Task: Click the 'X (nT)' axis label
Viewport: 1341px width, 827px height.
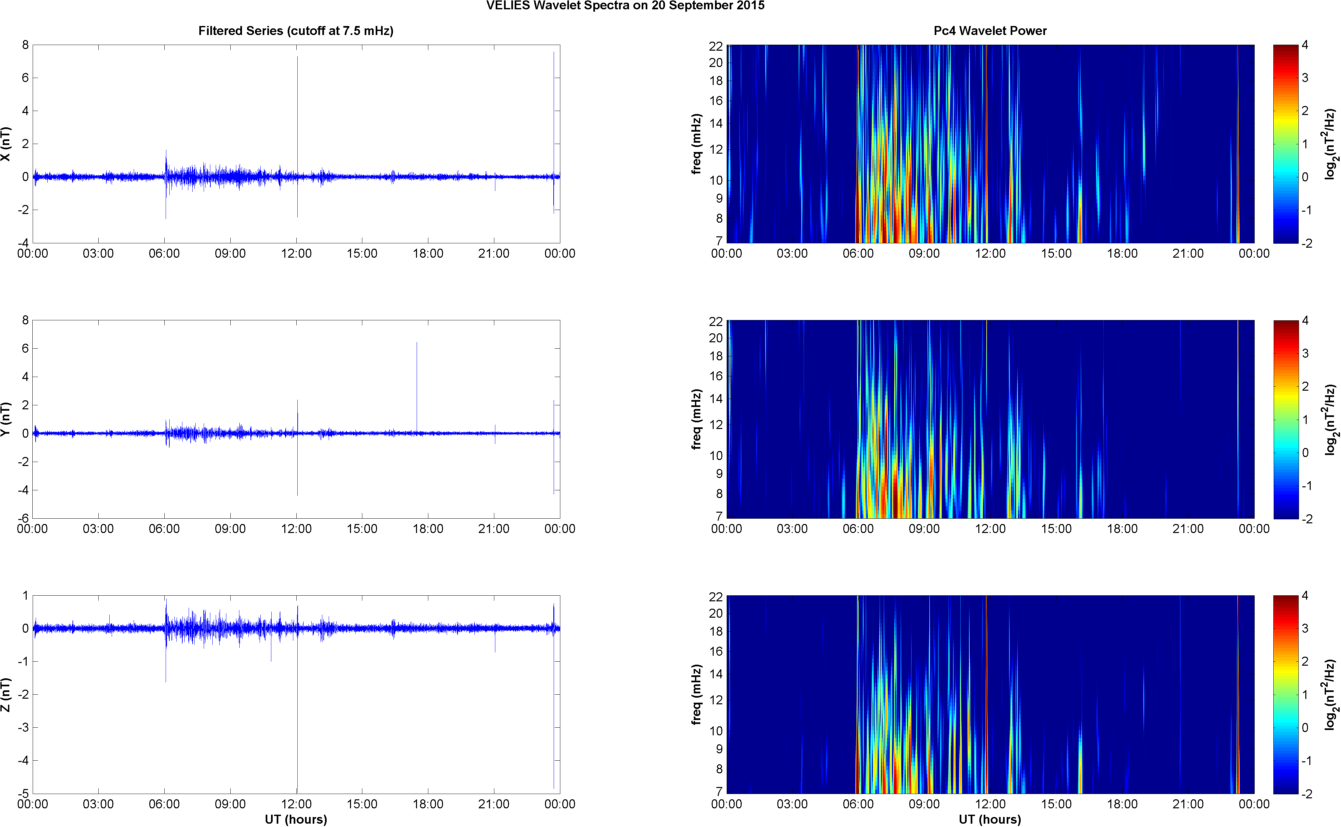Action: pyautogui.click(x=6, y=143)
